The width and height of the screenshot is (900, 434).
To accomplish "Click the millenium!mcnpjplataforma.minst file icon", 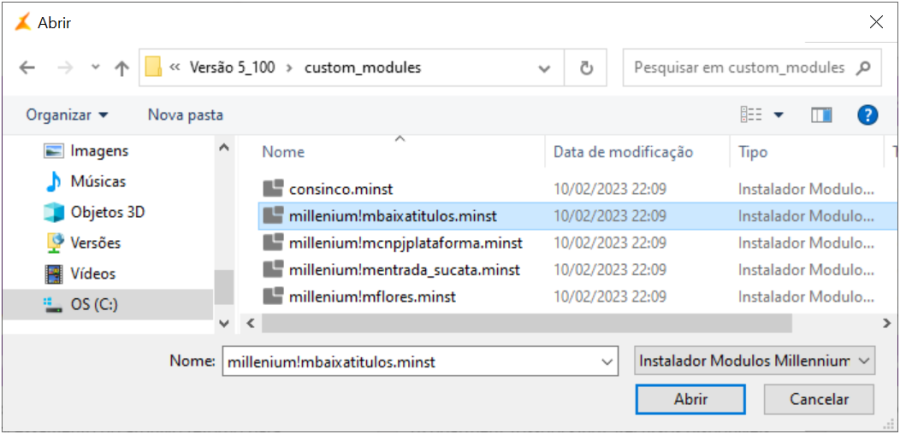I will pyautogui.click(x=273, y=243).
